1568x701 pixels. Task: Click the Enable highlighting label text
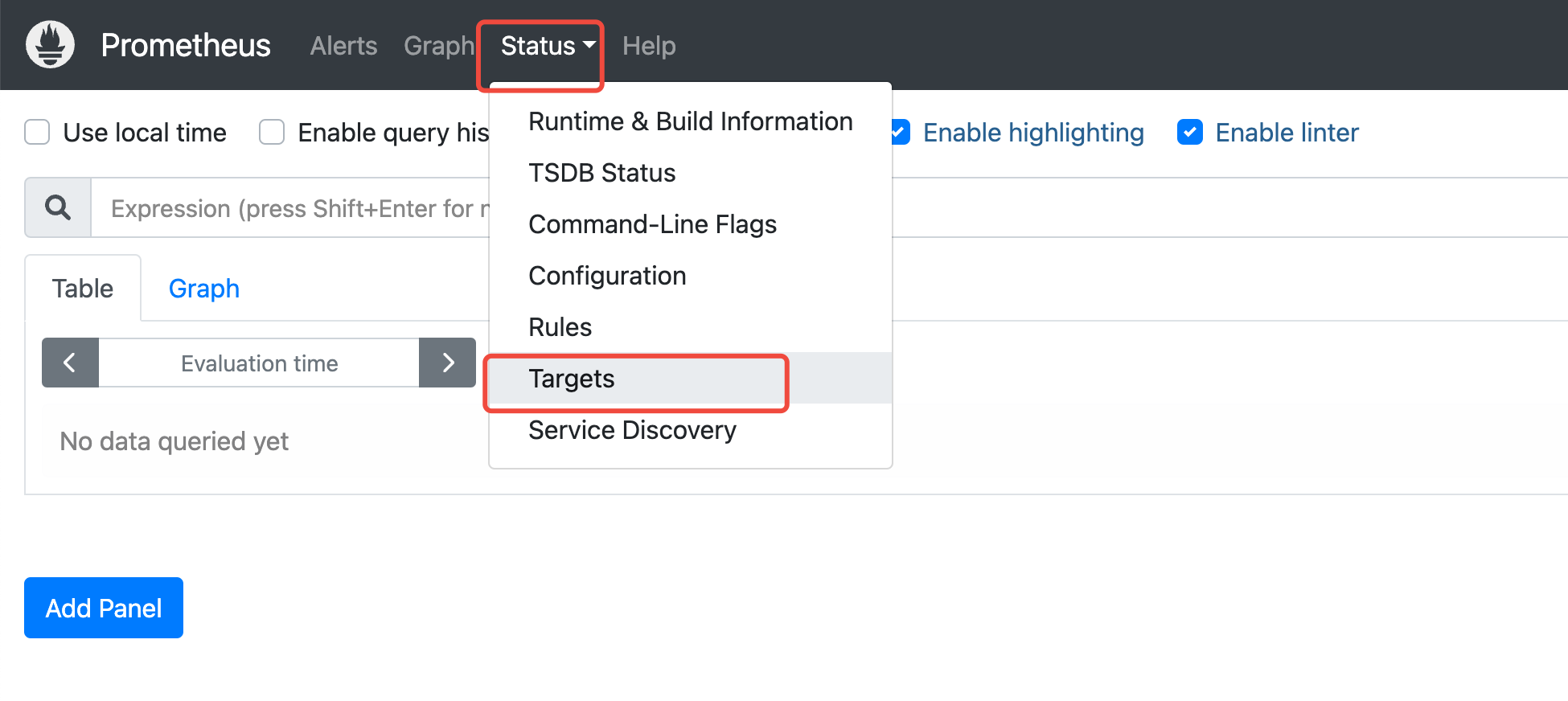(x=1033, y=132)
